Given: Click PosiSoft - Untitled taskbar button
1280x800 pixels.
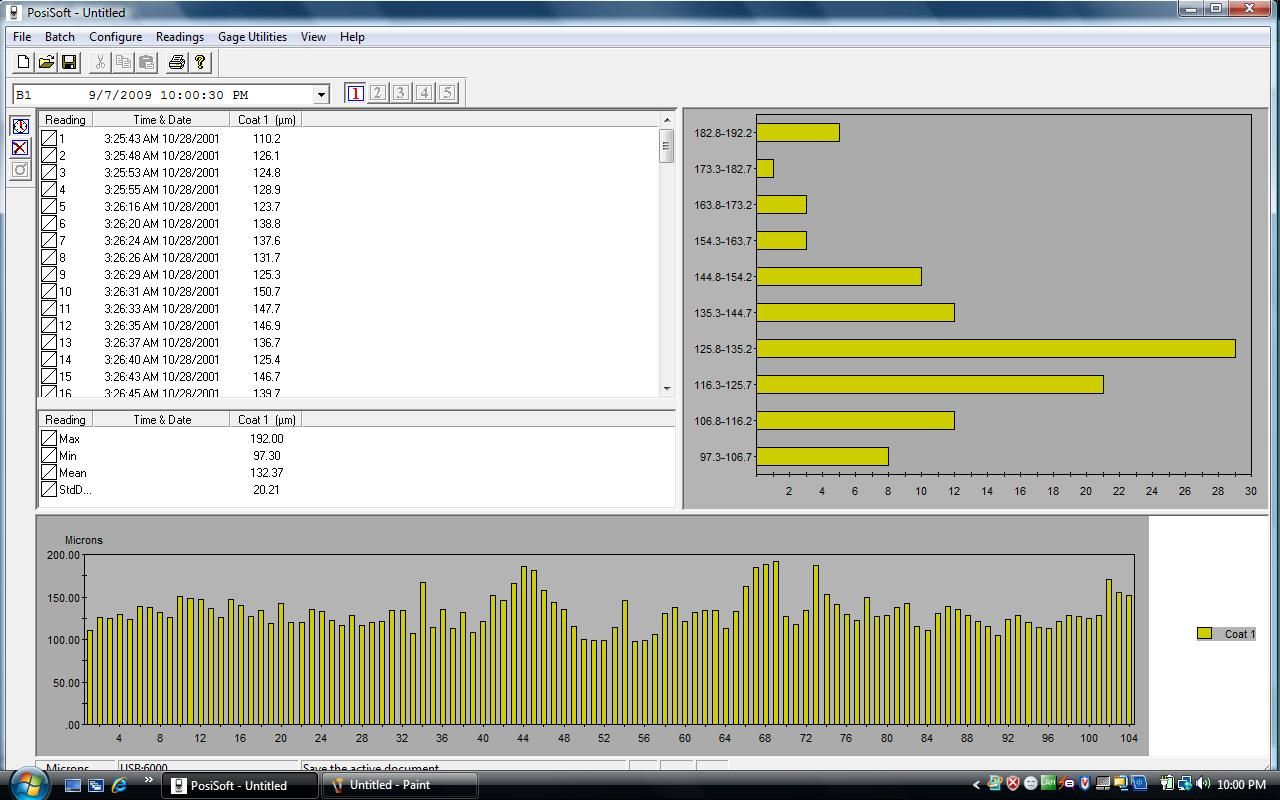Looking at the screenshot, I should click(x=241, y=785).
